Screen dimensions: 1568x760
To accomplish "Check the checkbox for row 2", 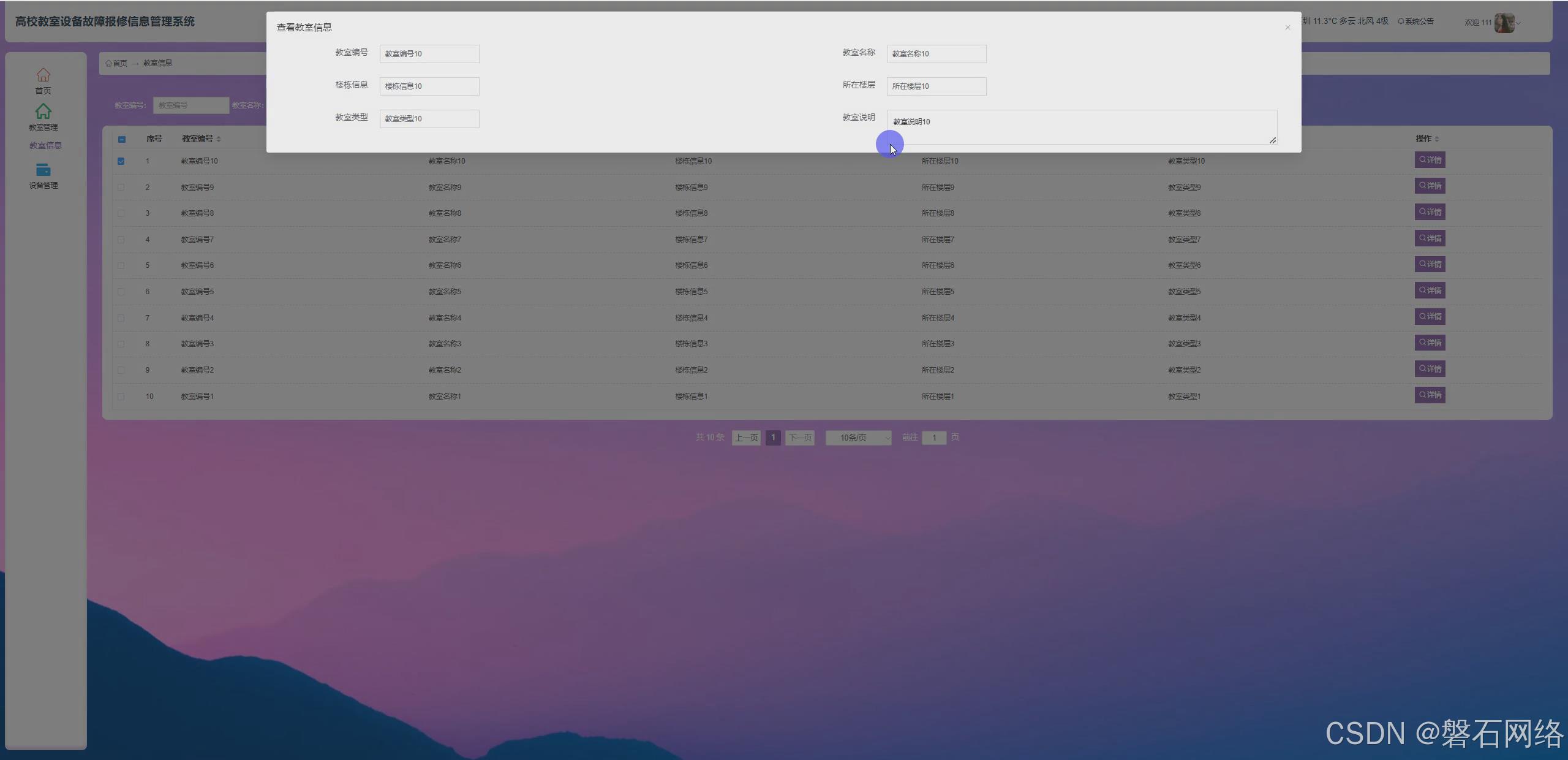I will pos(121,188).
